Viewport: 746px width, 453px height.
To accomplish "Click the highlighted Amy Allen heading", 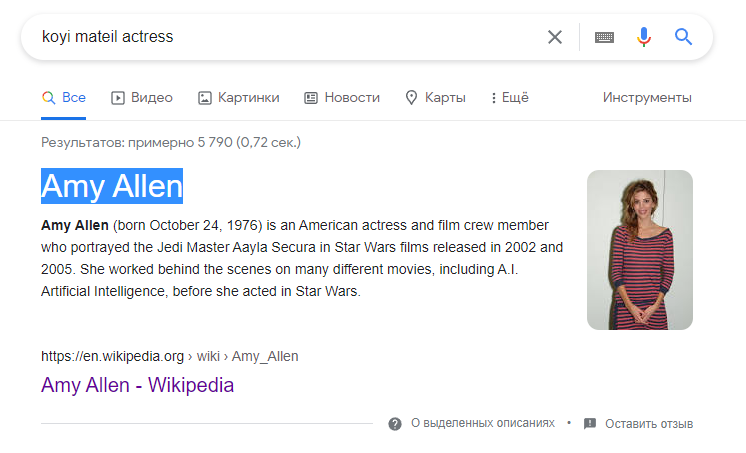I will (x=112, y=186).
